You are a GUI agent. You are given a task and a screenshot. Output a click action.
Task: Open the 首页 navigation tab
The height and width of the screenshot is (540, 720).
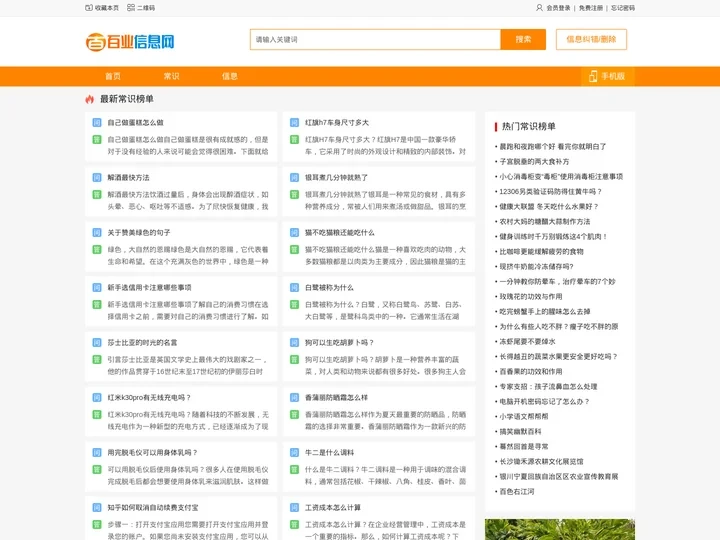(x=113, y=76)
